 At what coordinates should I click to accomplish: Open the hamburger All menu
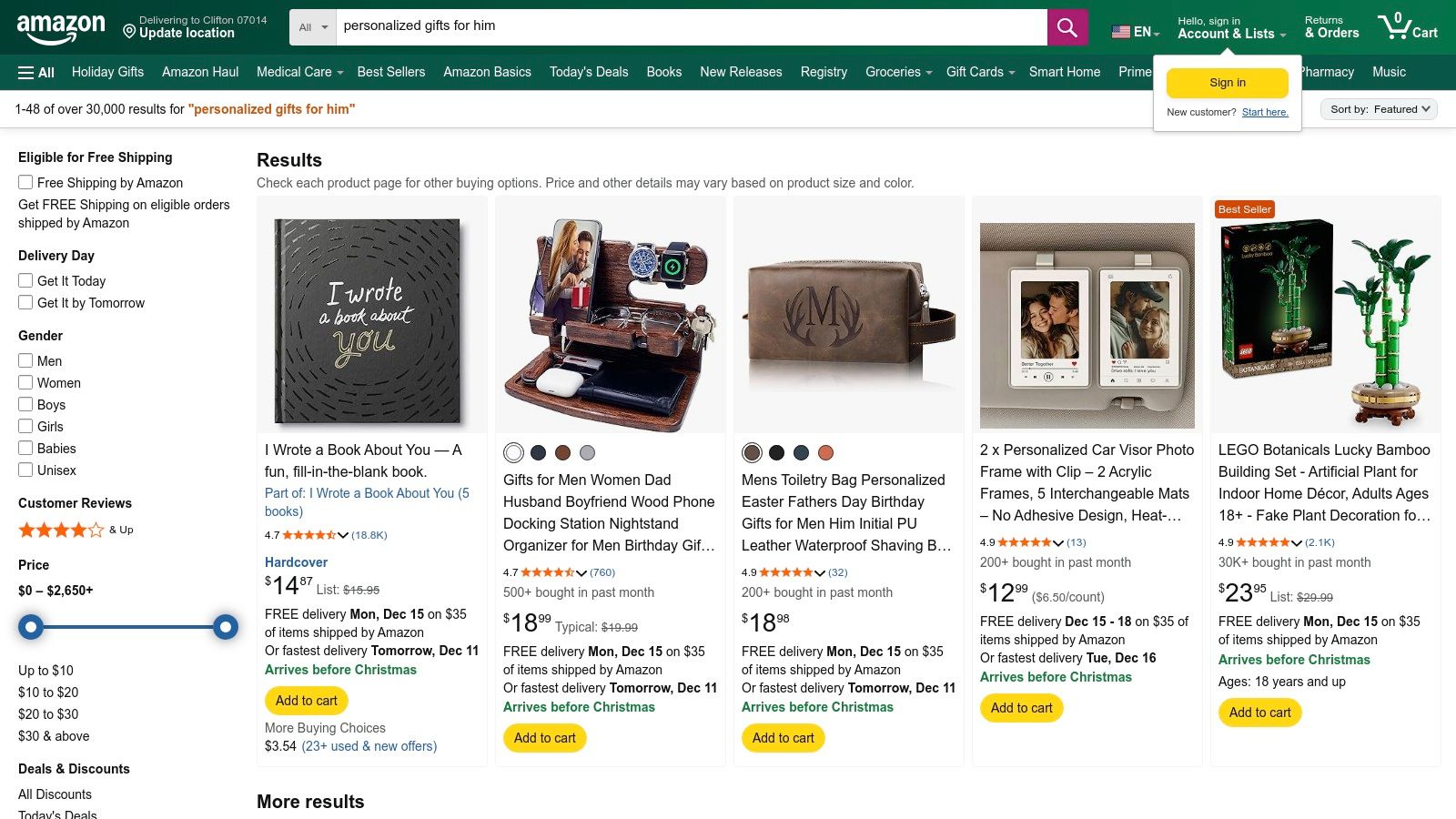pos(36,73)
